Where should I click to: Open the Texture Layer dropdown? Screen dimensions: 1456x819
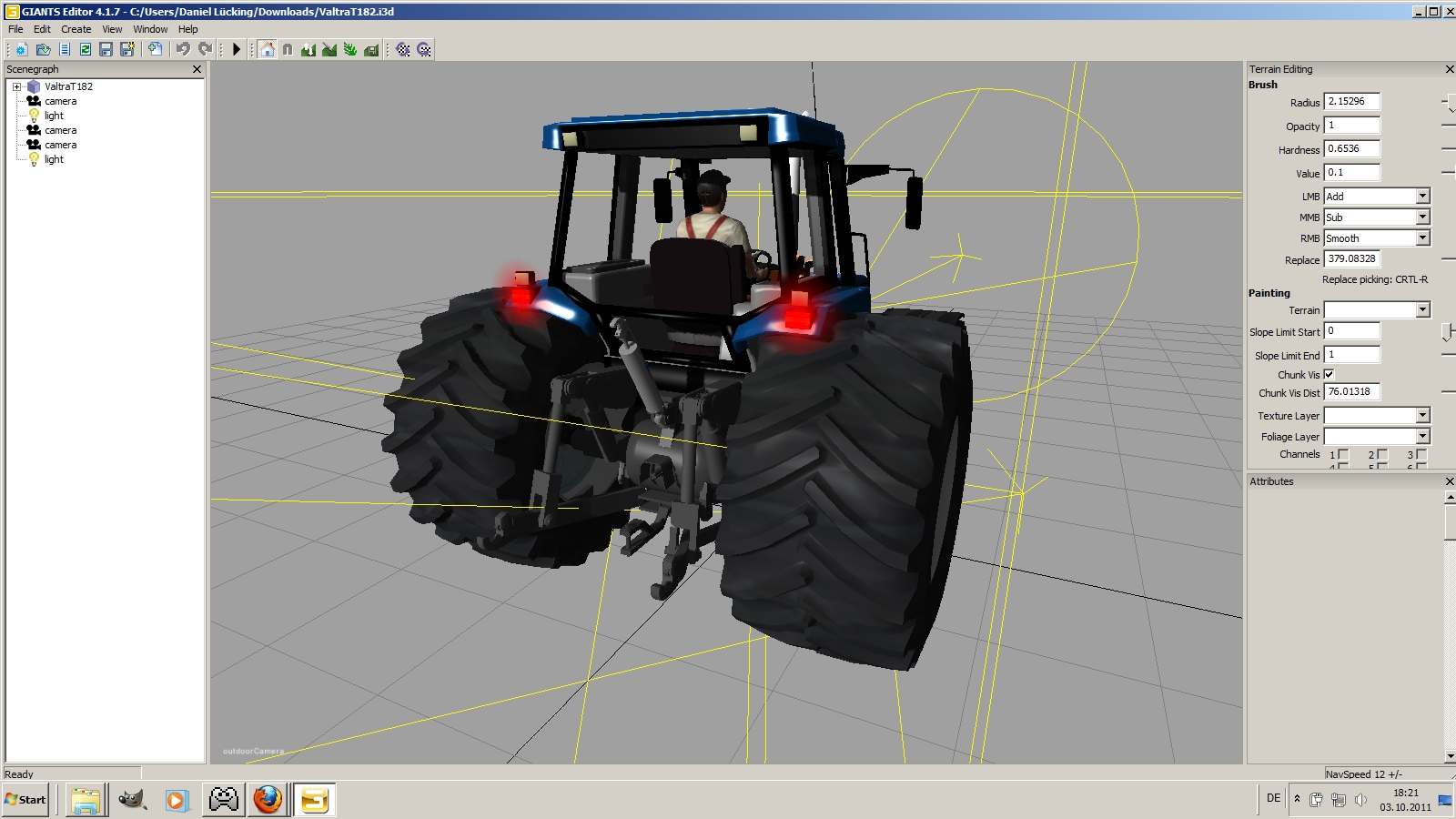coord(1377,416)
